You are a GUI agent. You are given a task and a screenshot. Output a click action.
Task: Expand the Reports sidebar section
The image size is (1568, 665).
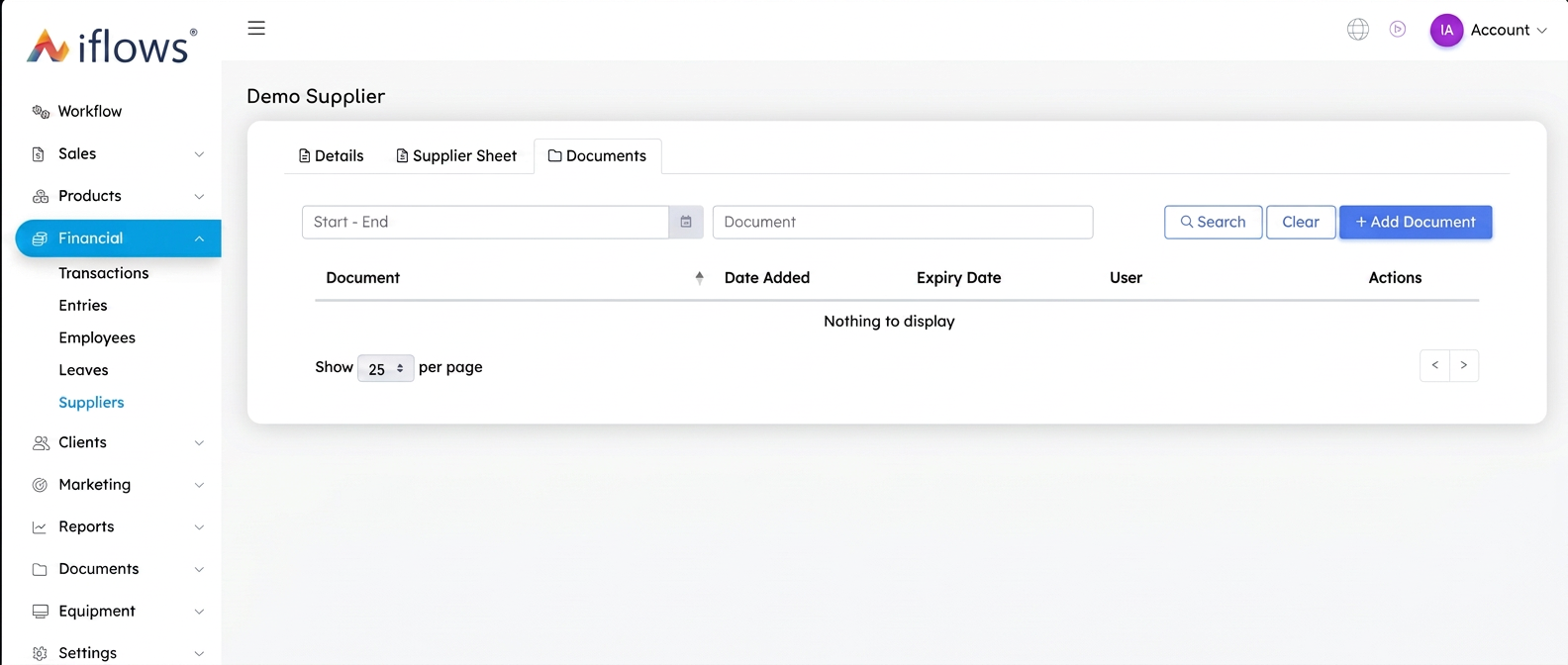point(118,526)
